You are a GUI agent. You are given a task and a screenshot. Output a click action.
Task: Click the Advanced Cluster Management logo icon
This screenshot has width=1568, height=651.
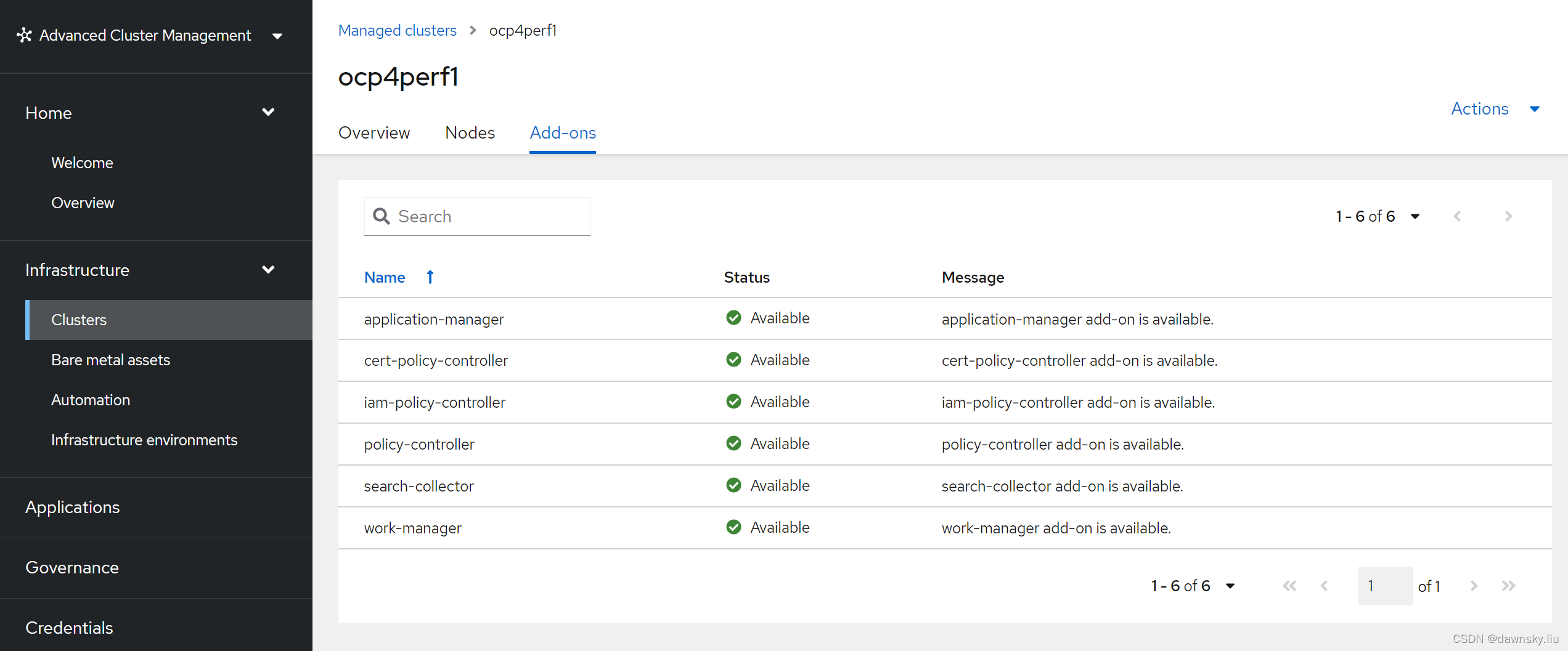24,35
